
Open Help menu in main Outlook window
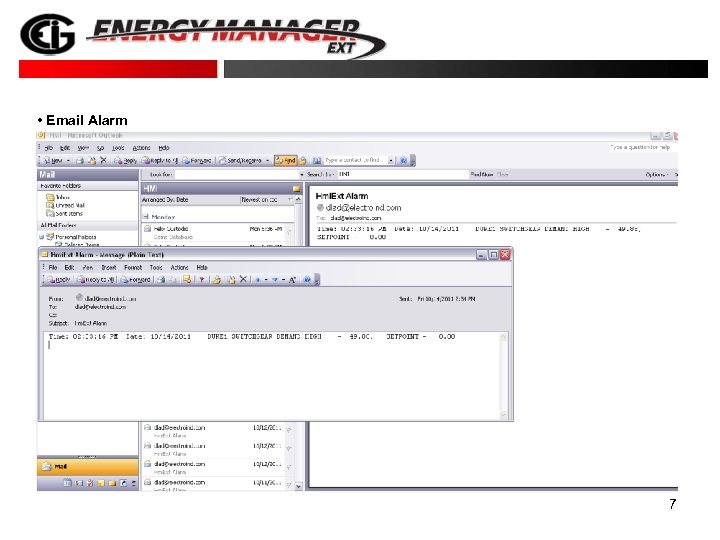click(164, 148)
